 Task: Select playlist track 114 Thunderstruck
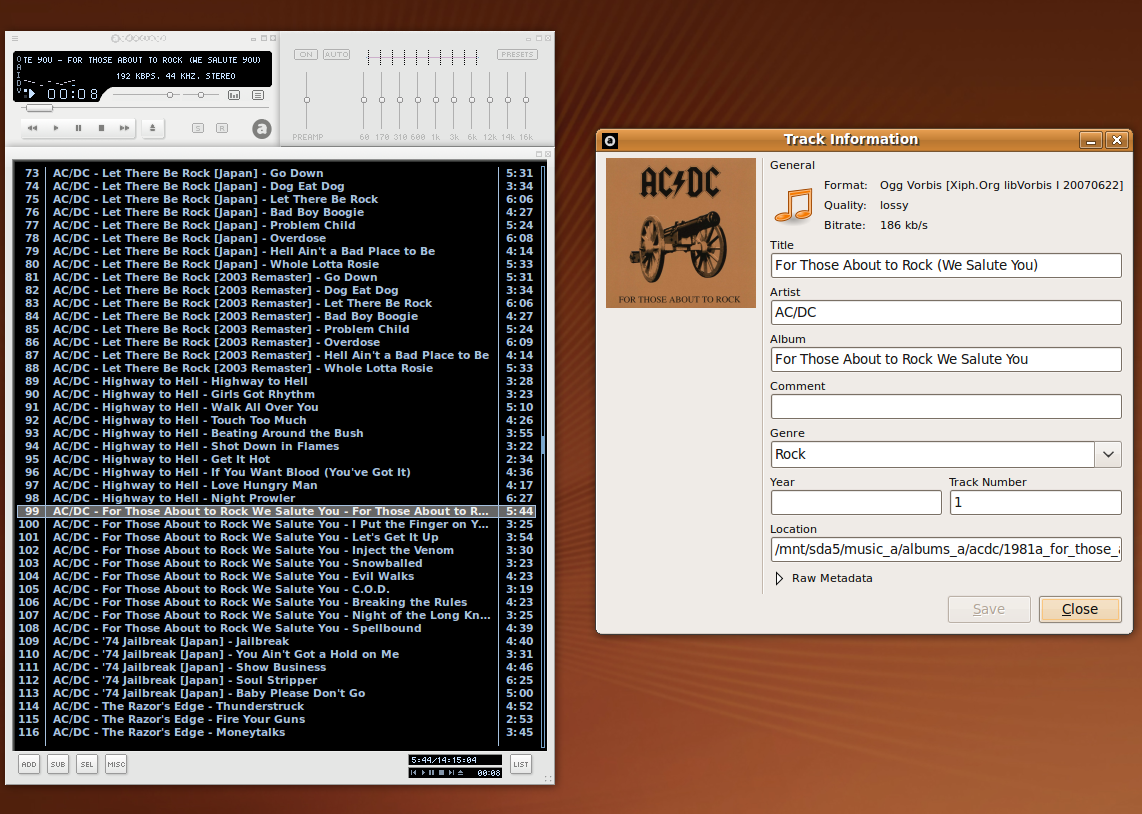pos(277,706)
